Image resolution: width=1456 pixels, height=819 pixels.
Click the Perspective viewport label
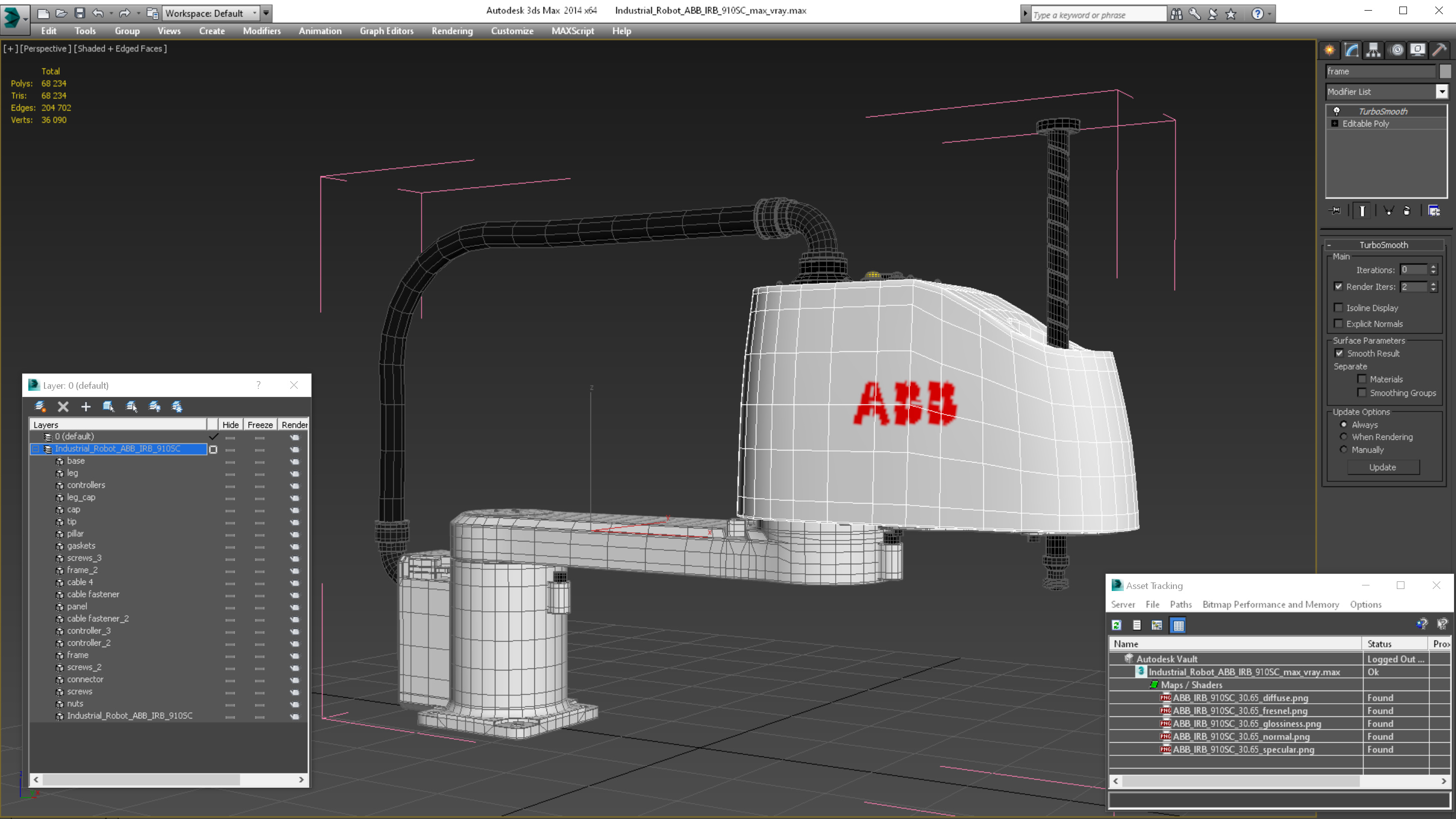pos(46,49)
